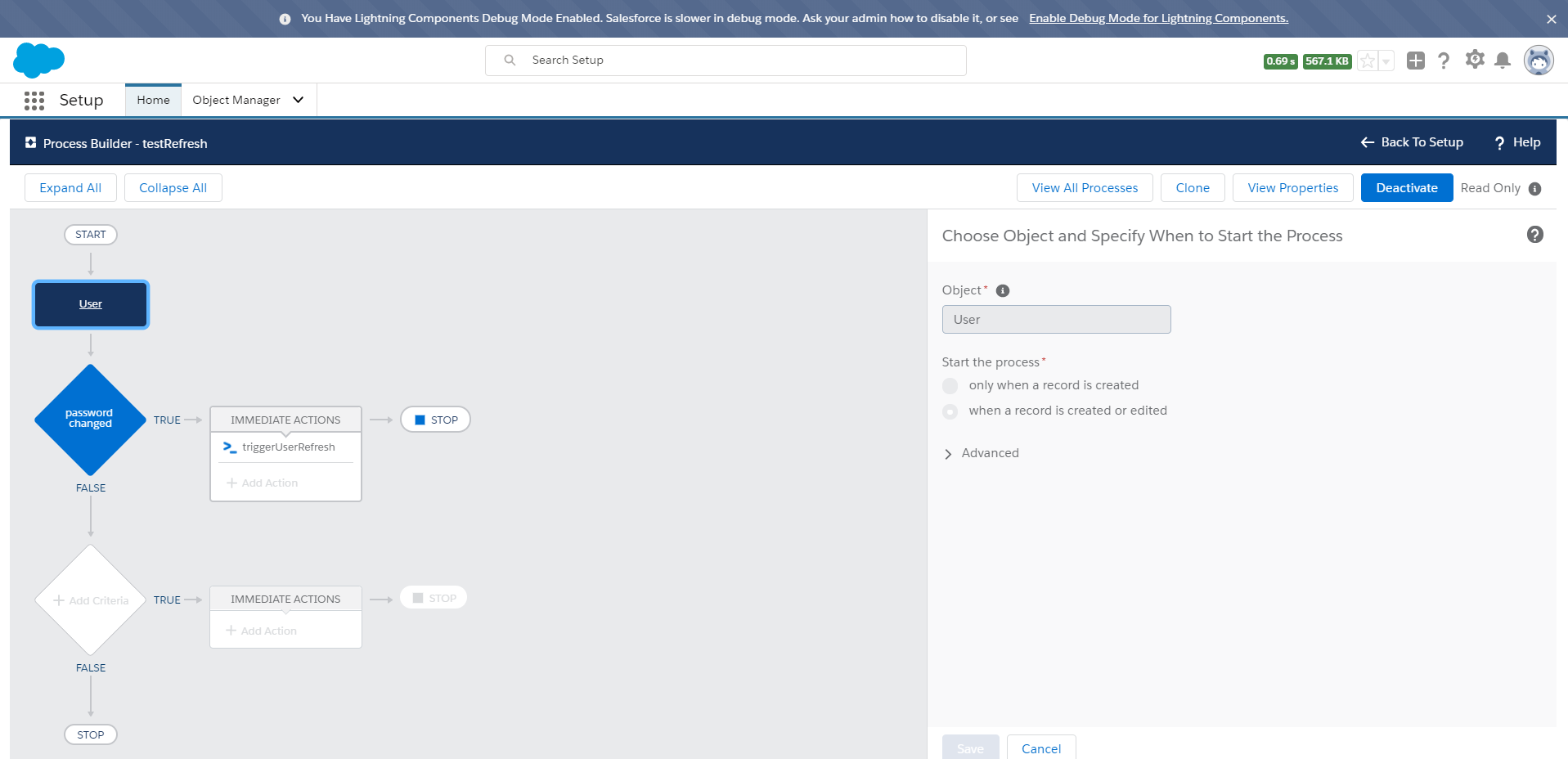Image resolution: width=1568 pixels, height=759 pixels.
Task: Open the setup gear menu
Action: point(1475,60)
